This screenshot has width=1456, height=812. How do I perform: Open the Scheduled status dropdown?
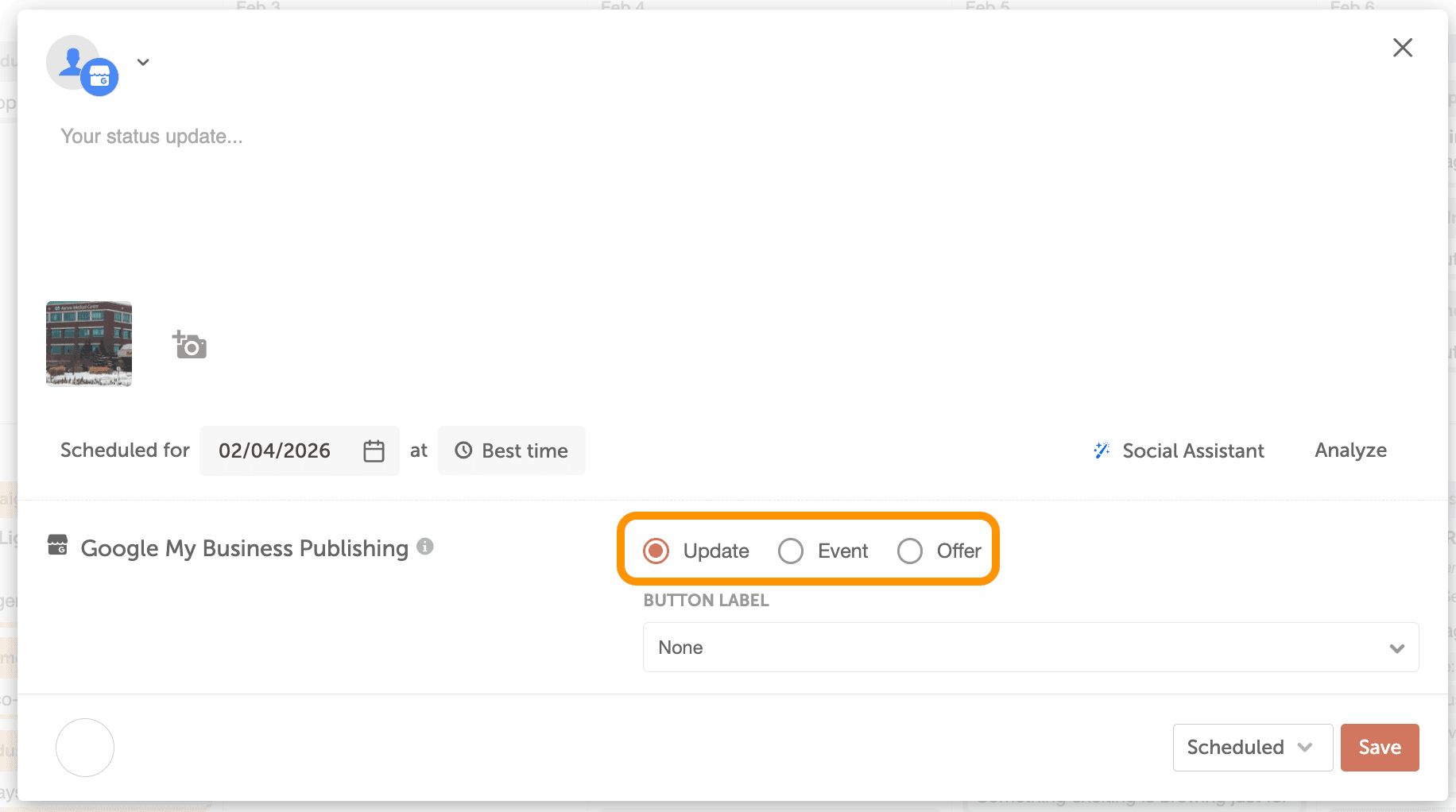point(1252,747)
